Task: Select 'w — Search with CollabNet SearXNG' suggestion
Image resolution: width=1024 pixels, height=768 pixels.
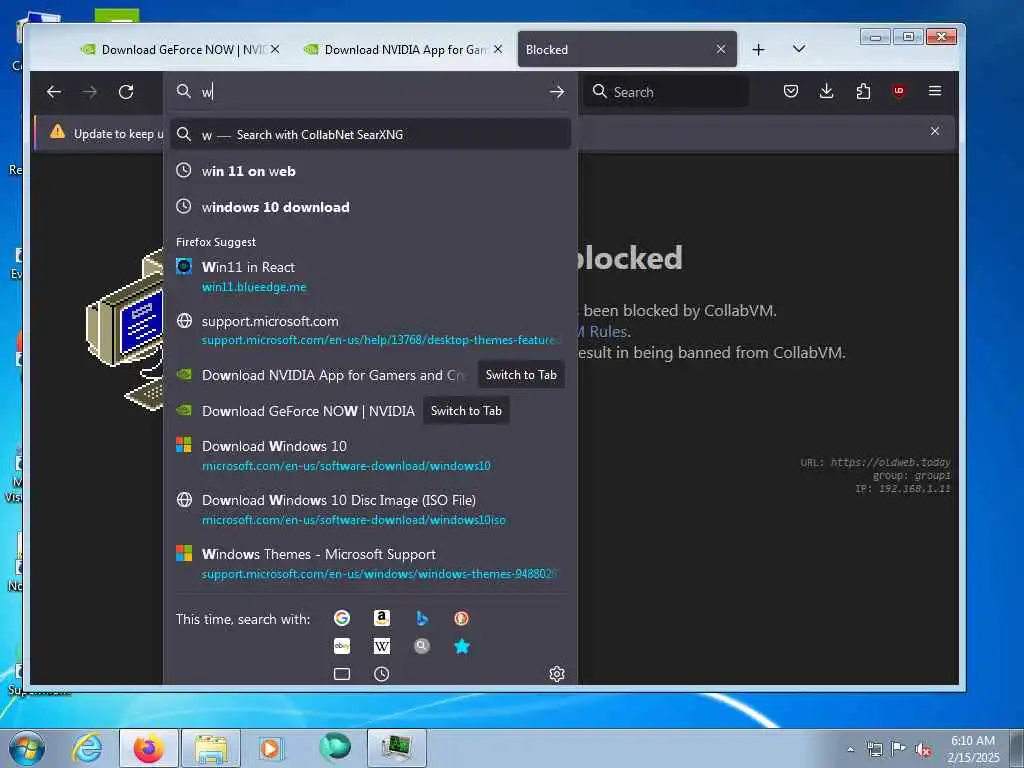Action: (370, 135)
